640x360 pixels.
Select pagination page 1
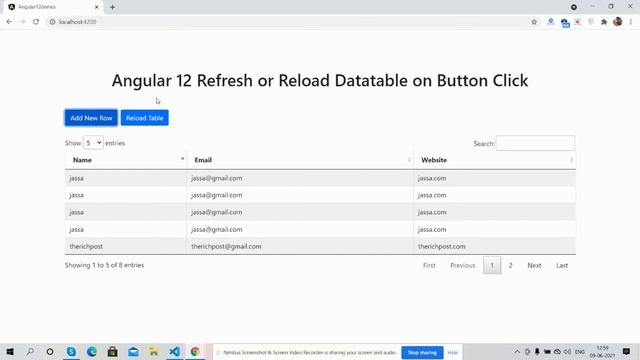pyautogui.click(x=492, y=265)
